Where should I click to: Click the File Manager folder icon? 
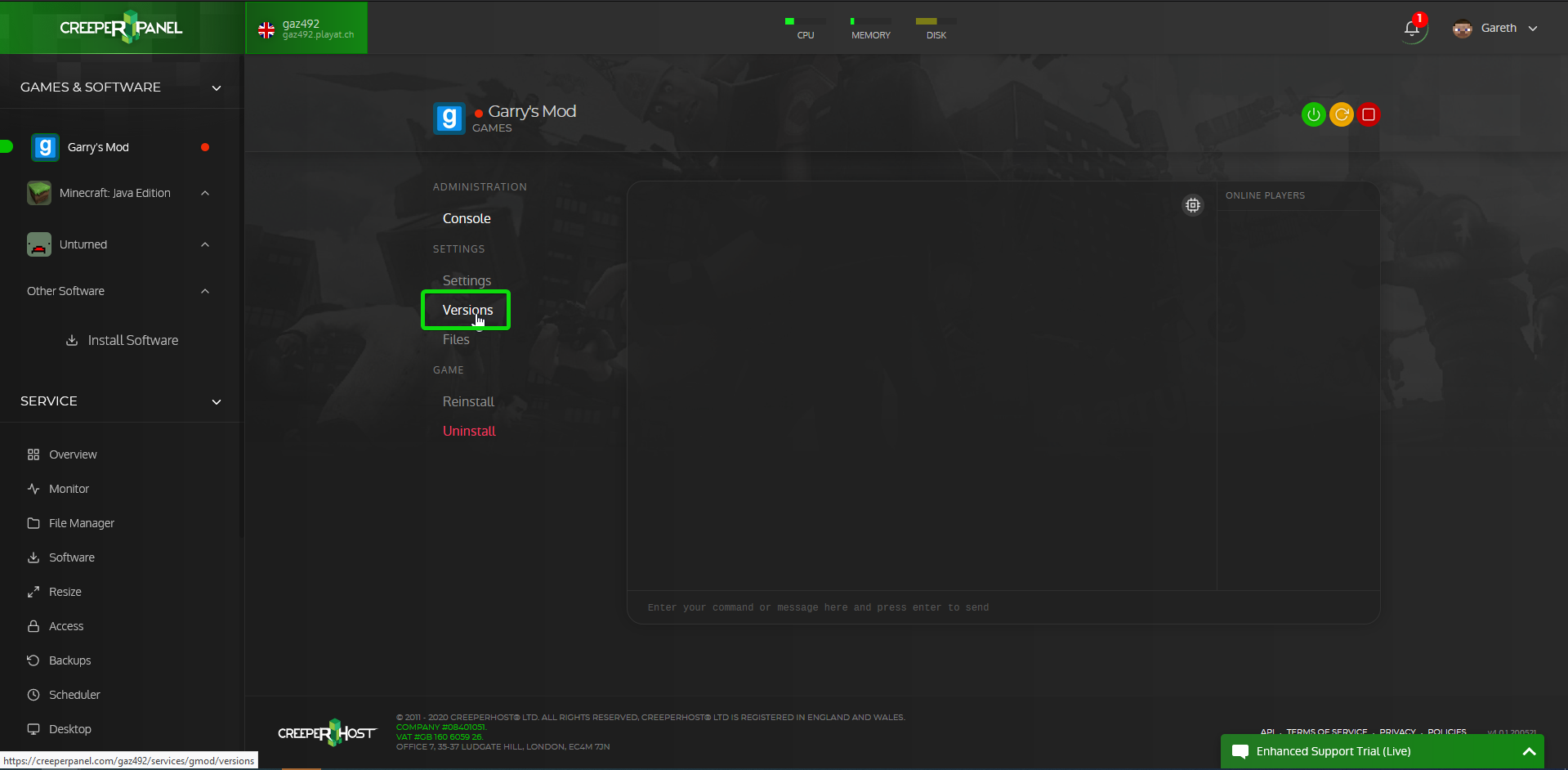pyautogui.click(x=34, y=523)
